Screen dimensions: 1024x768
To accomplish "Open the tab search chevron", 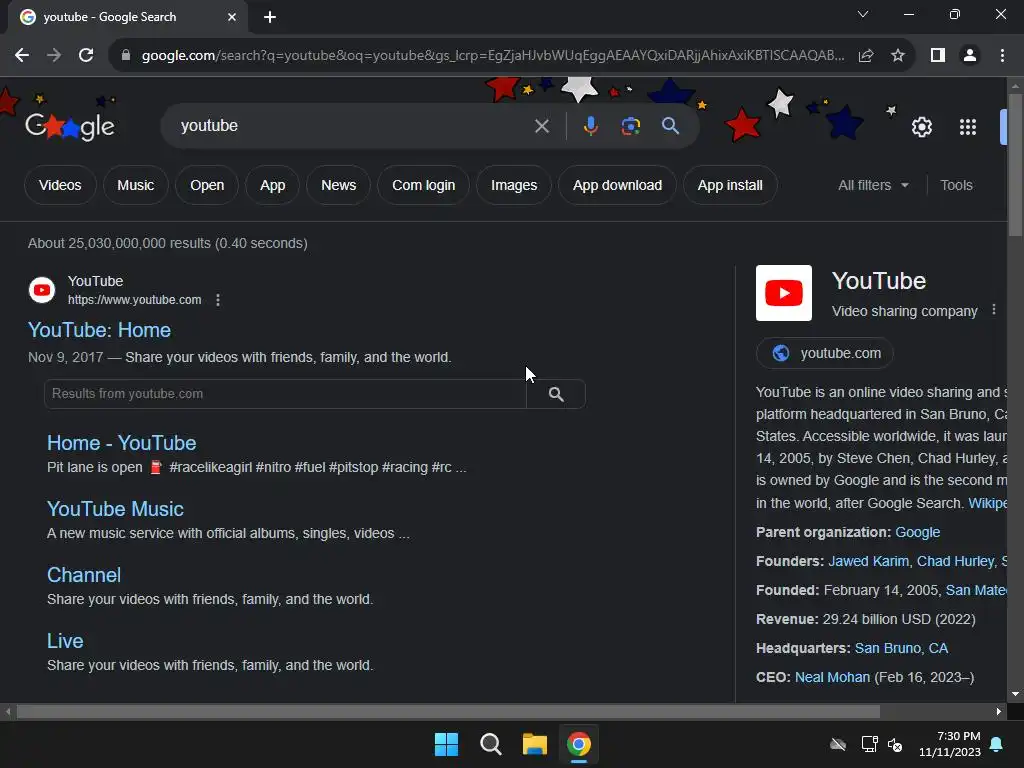I will pos(863,14).
